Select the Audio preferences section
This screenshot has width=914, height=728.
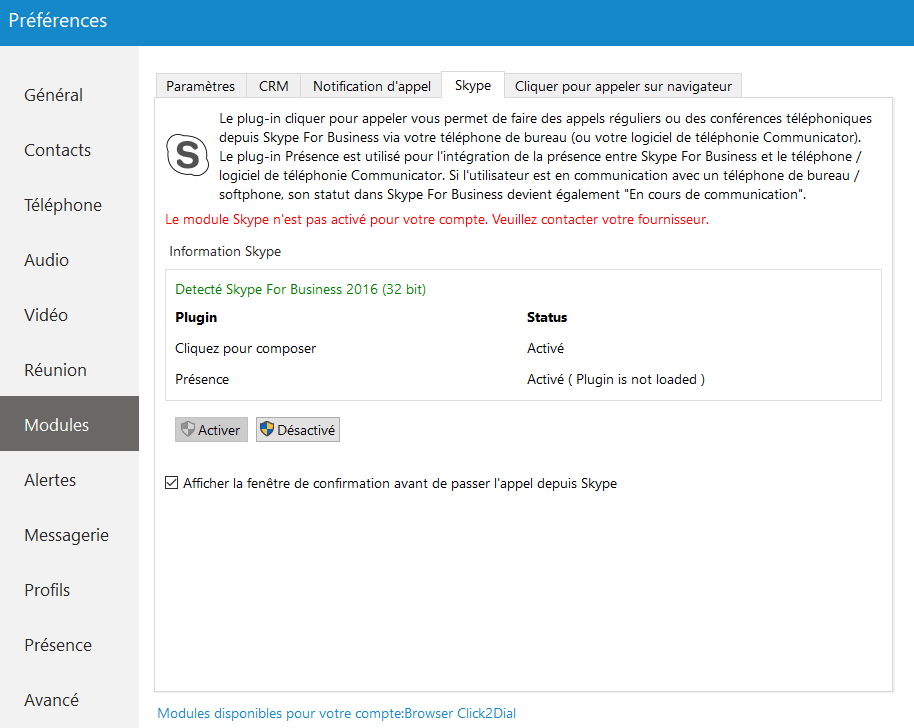tap(69, 260)
